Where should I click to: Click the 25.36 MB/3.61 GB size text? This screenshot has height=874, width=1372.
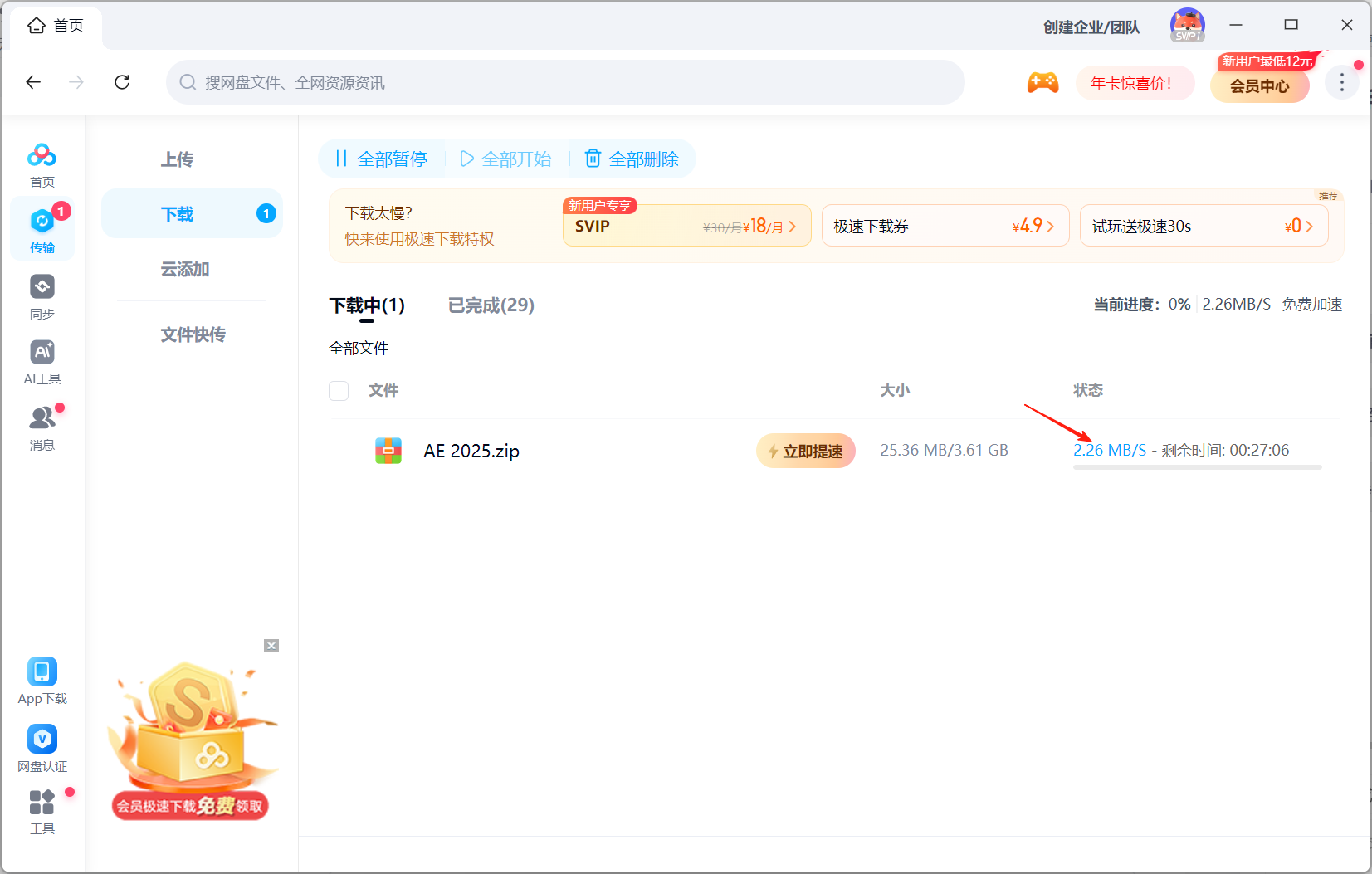point(945,450)
